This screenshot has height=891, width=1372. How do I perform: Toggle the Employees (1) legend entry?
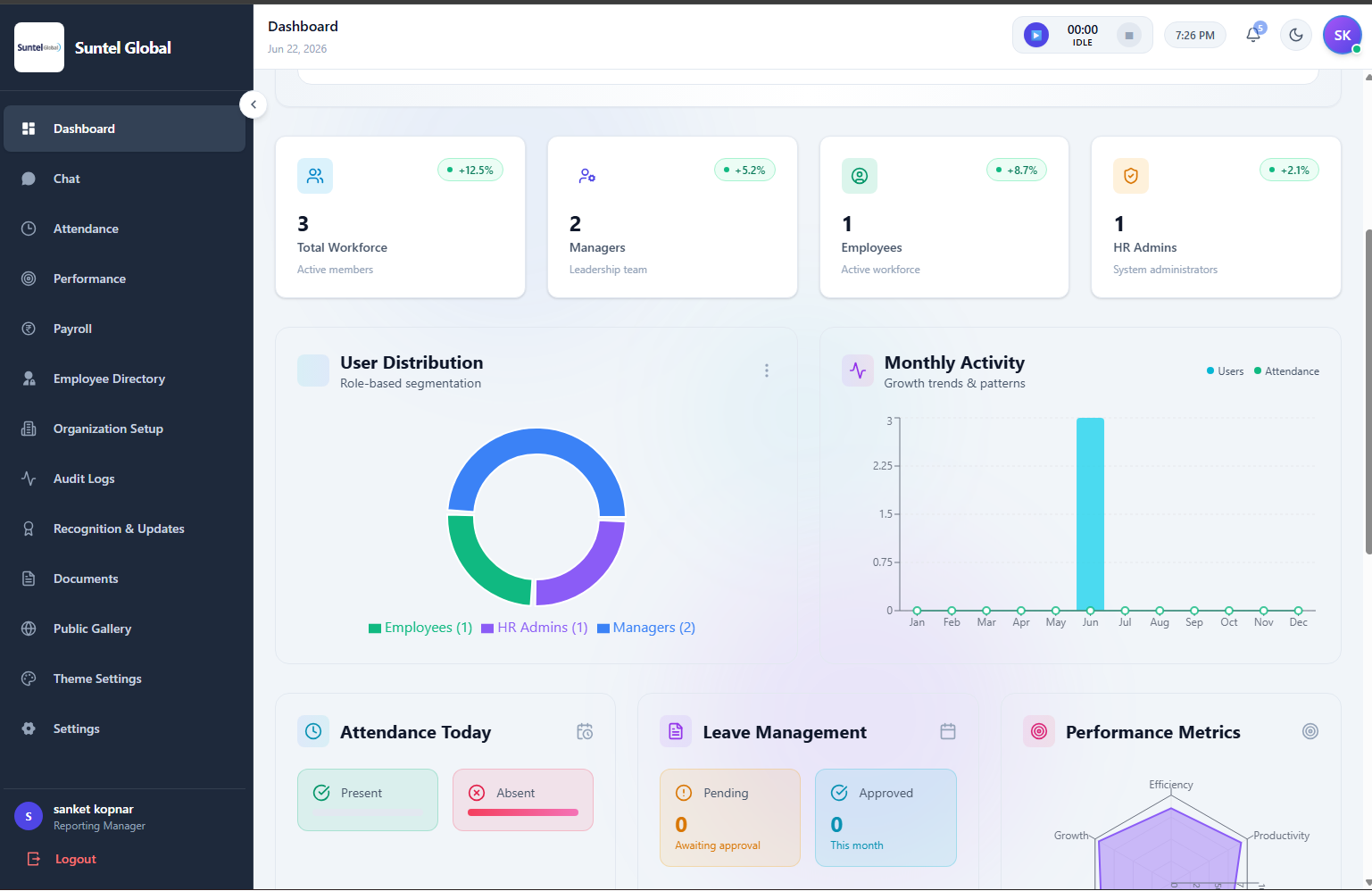click(420, 628)
